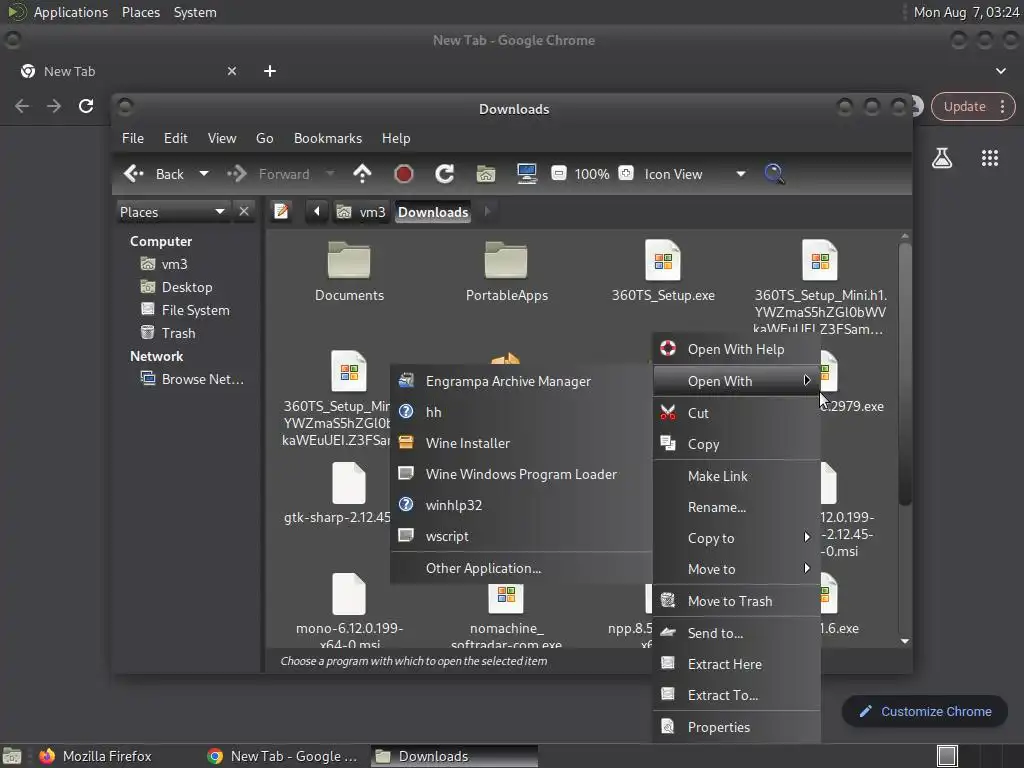Open the Chrome apps grid icon
This screenshot has width=1024, height=768.
(x=990, y=158)
